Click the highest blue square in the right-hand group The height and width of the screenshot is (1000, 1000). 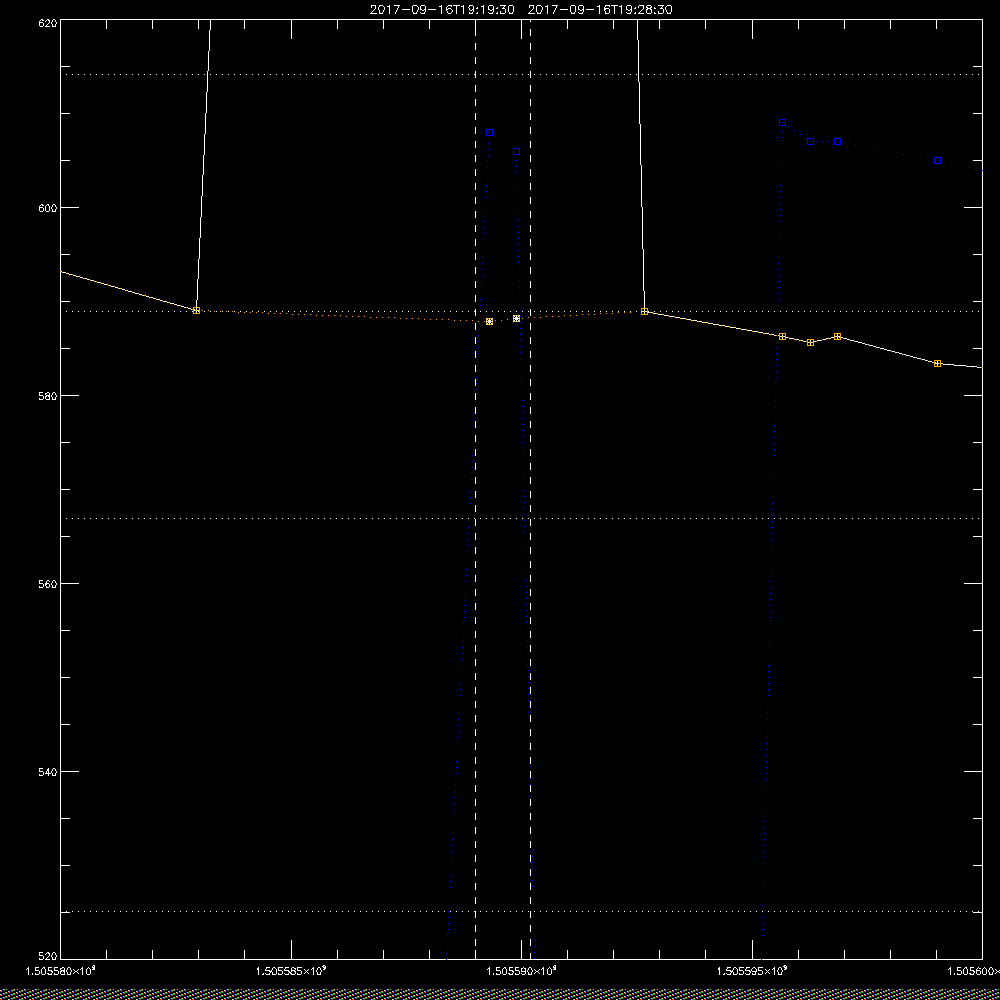783,122
